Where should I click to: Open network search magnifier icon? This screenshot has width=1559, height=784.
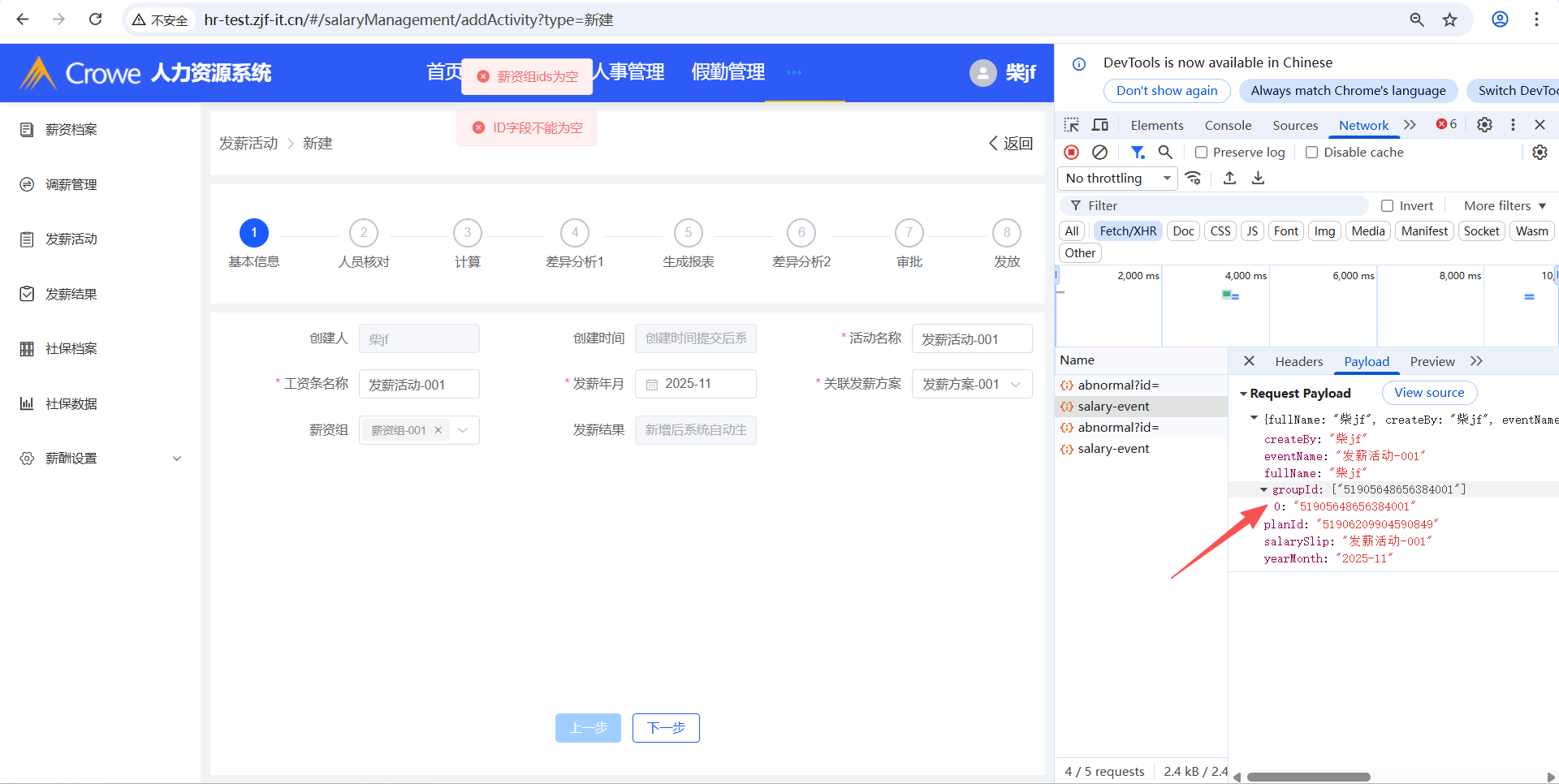click(1165, 153)
